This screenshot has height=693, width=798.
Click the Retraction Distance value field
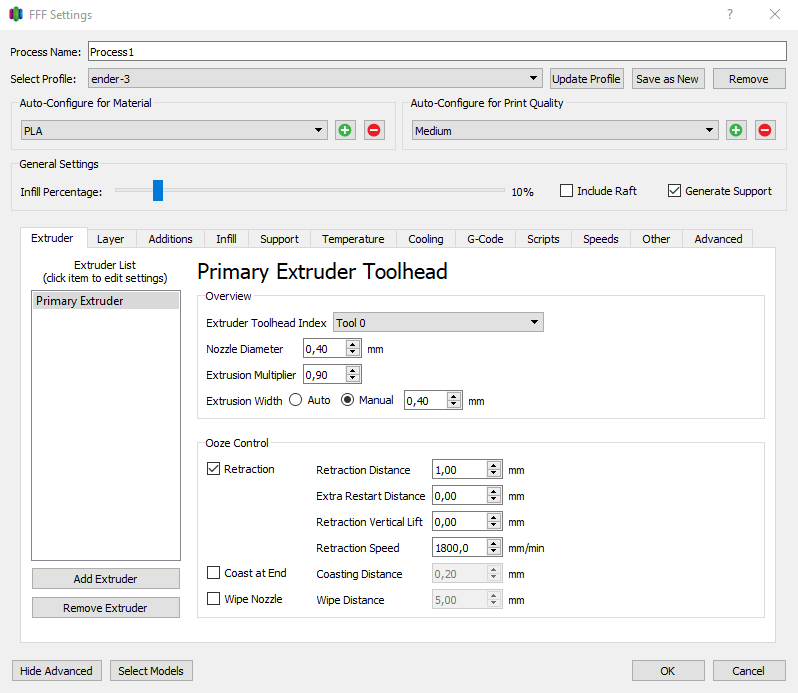point(459,470)
